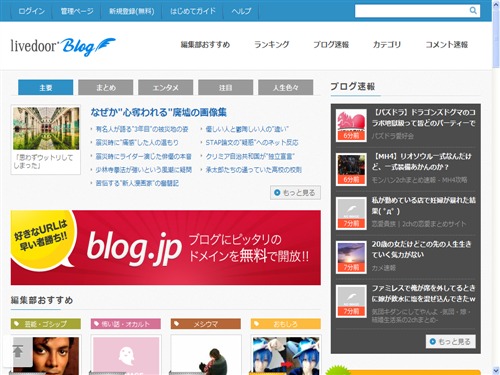Open post title 私が勤めている店で妊婦が暴れた結果
500x375 pixels.
click(424, 206)
